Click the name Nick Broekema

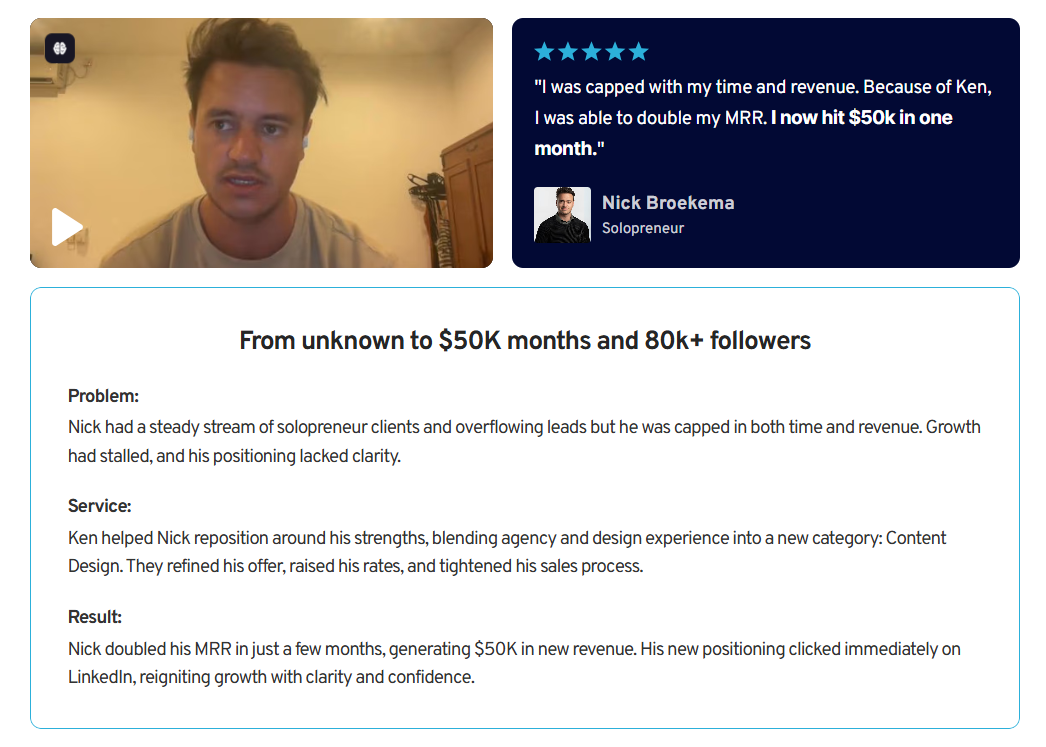[x=668, y=203]
